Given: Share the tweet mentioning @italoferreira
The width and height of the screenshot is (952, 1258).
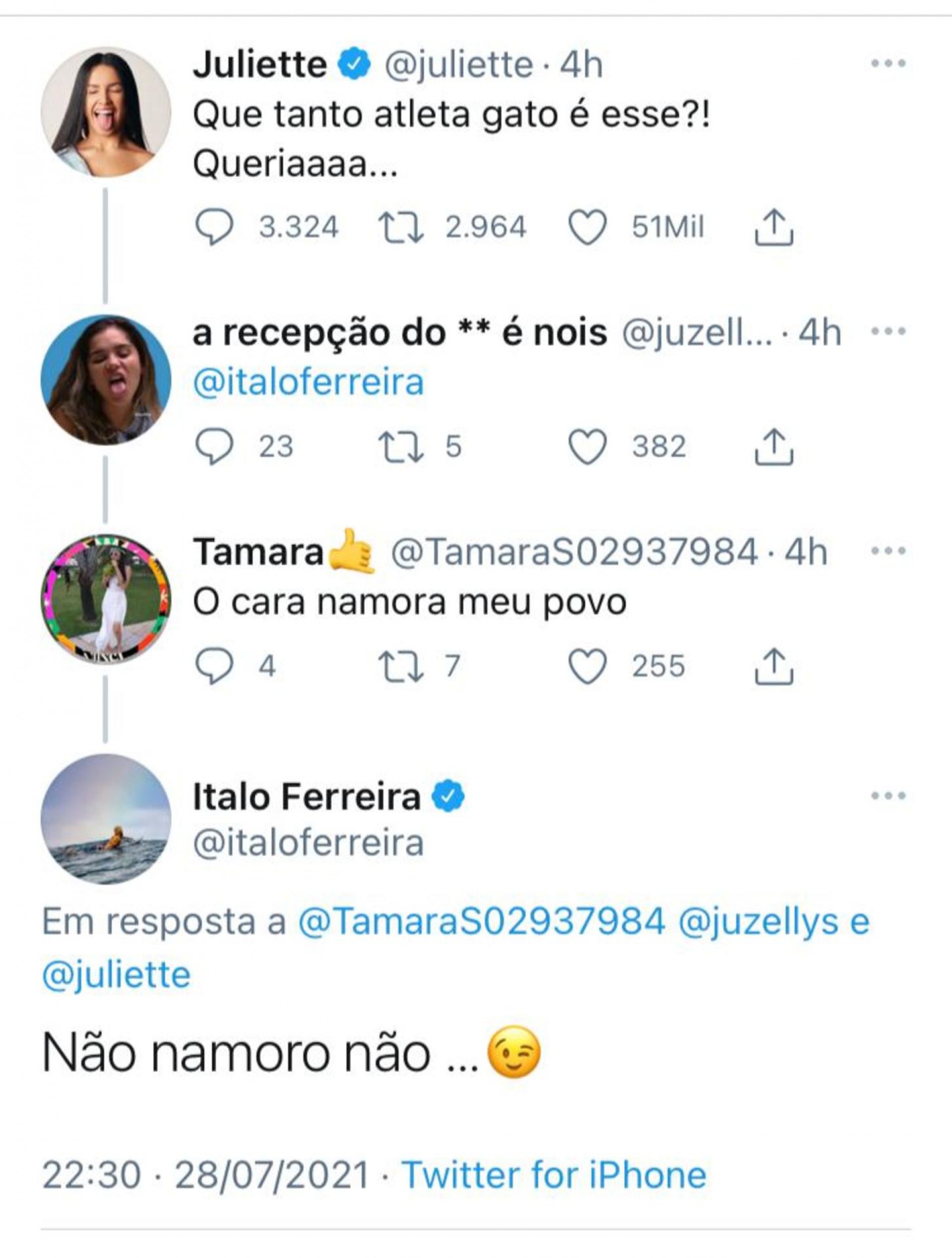Looking at the screenshot, I should 773,447.
